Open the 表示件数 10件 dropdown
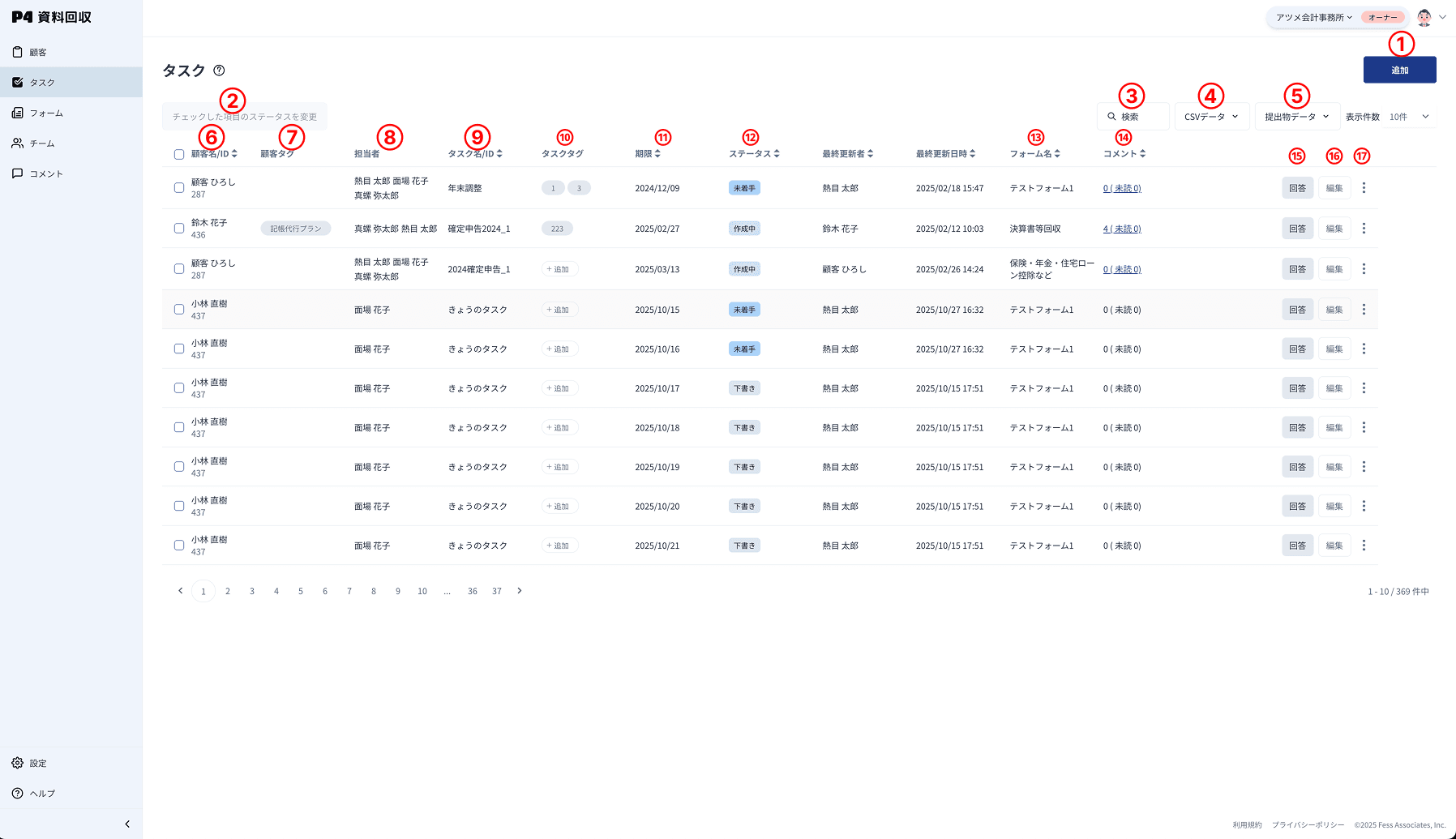Viewport: 1456px width, 839px height. (1410, 117)
